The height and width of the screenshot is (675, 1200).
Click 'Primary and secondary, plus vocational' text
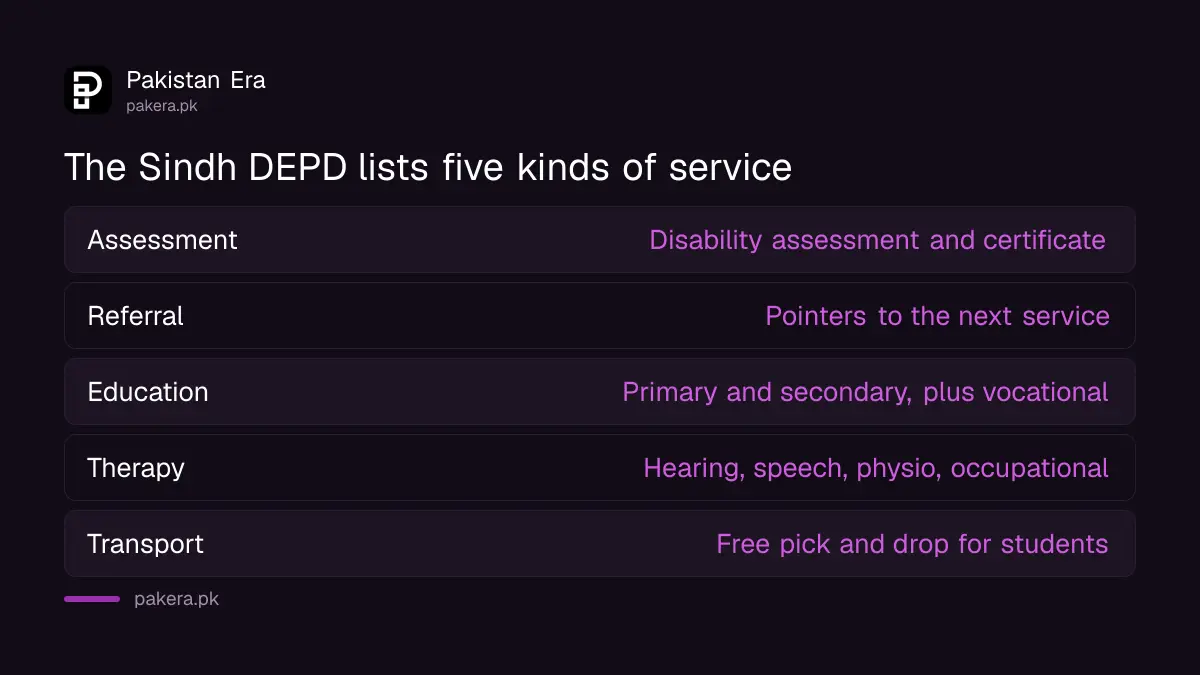click(865, 392)
